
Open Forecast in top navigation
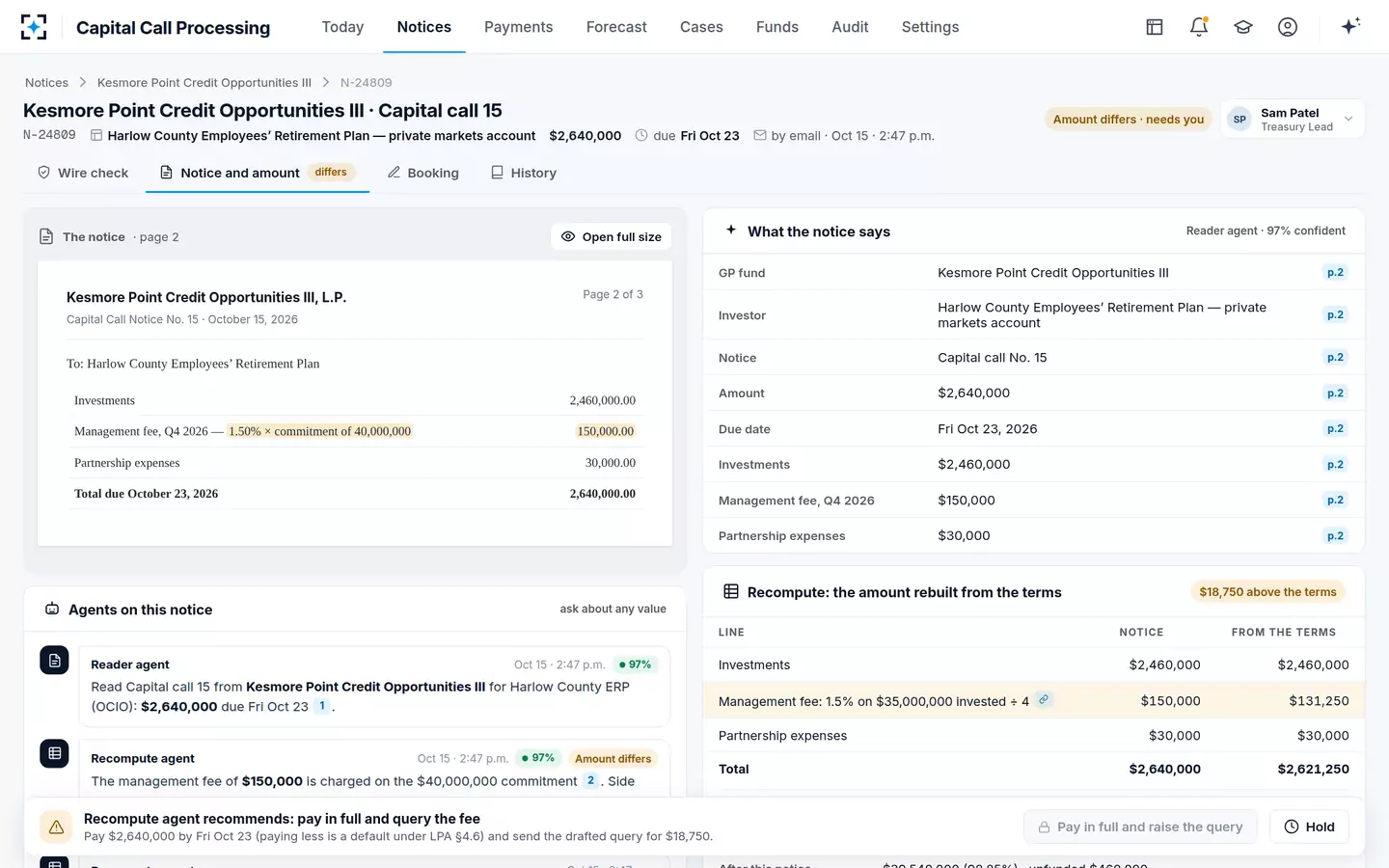click(x=616, y=27)
